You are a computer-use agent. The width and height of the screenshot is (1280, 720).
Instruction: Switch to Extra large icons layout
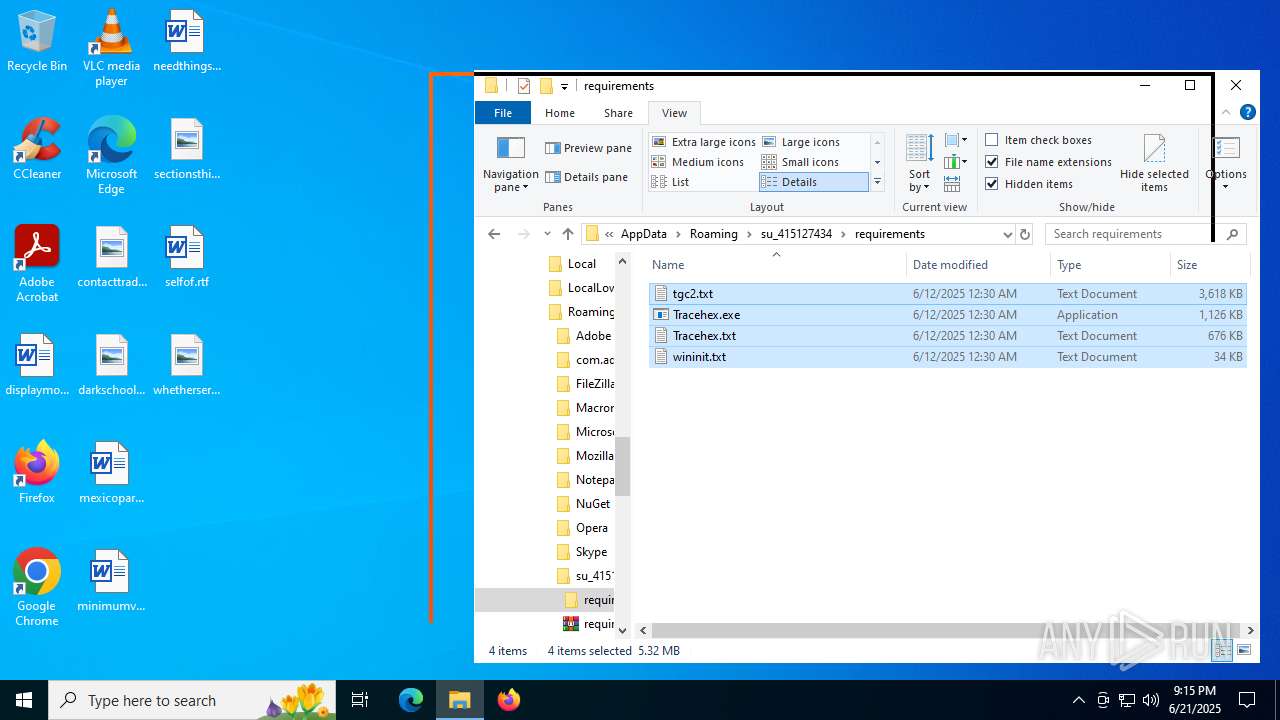pyautogui.click(x=704, y=142)
